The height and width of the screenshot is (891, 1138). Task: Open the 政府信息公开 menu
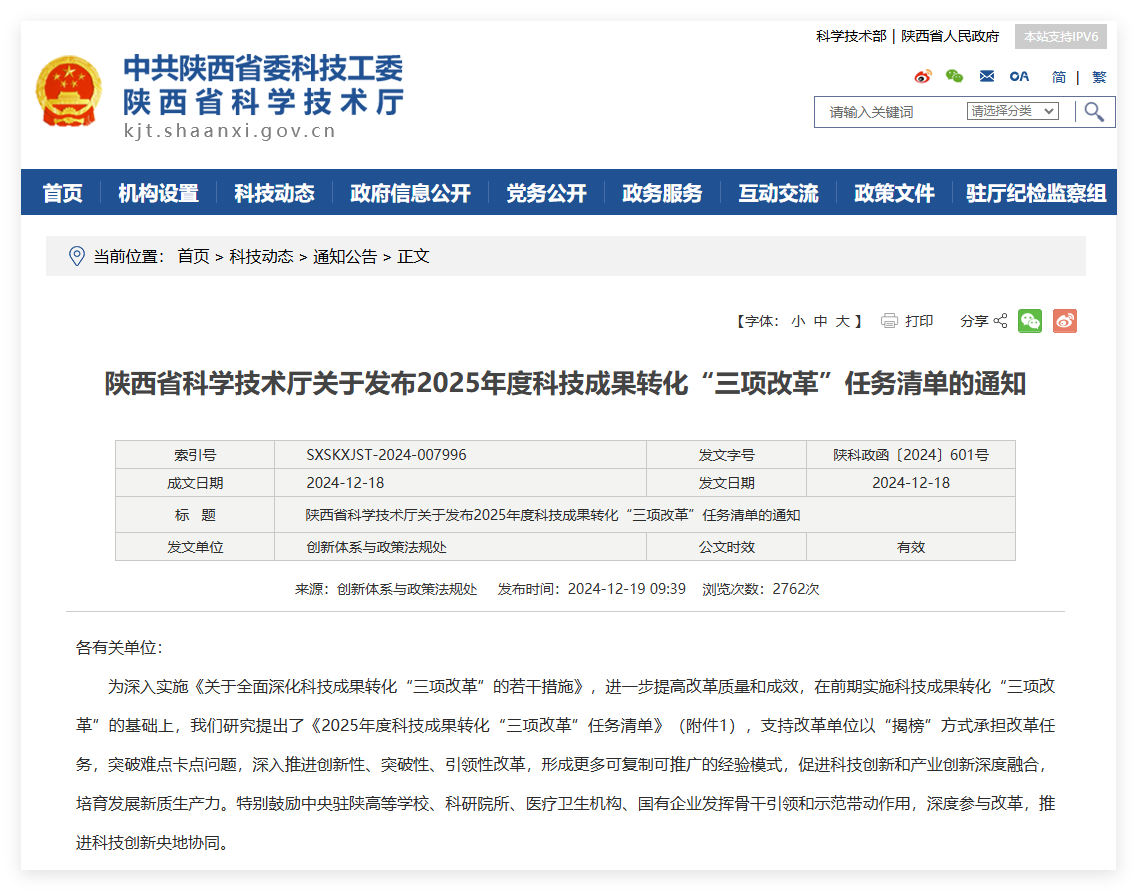click(410, 193)
